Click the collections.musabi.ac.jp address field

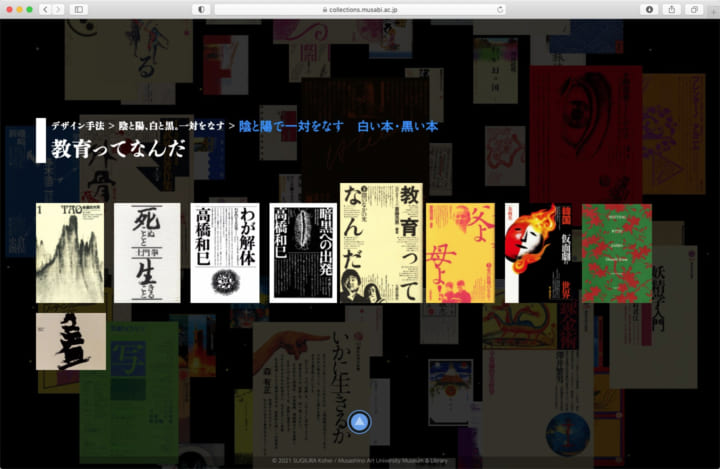pos(360,9)
